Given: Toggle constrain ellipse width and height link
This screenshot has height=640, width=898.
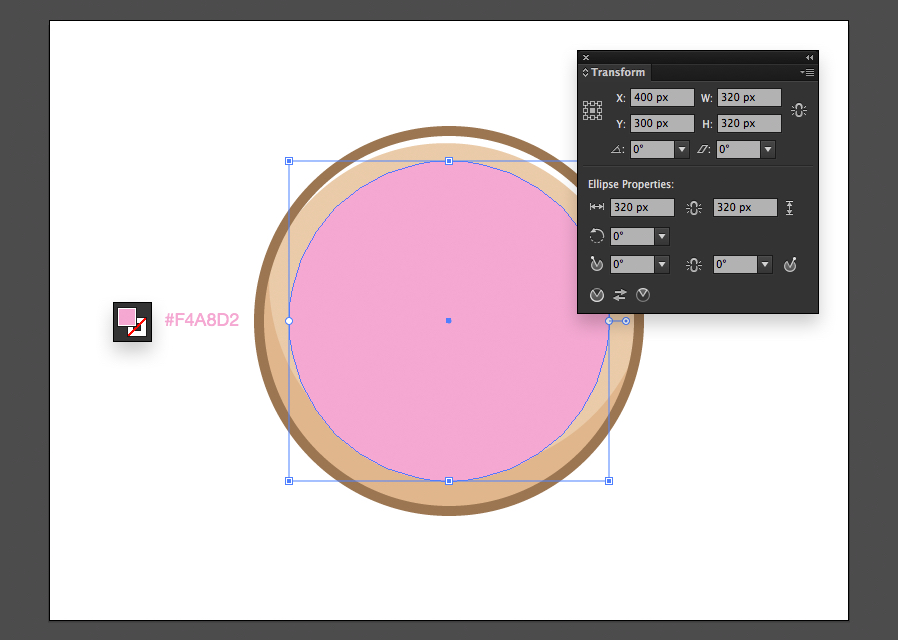Looking at the screenshot, I should tap(694, 208).
